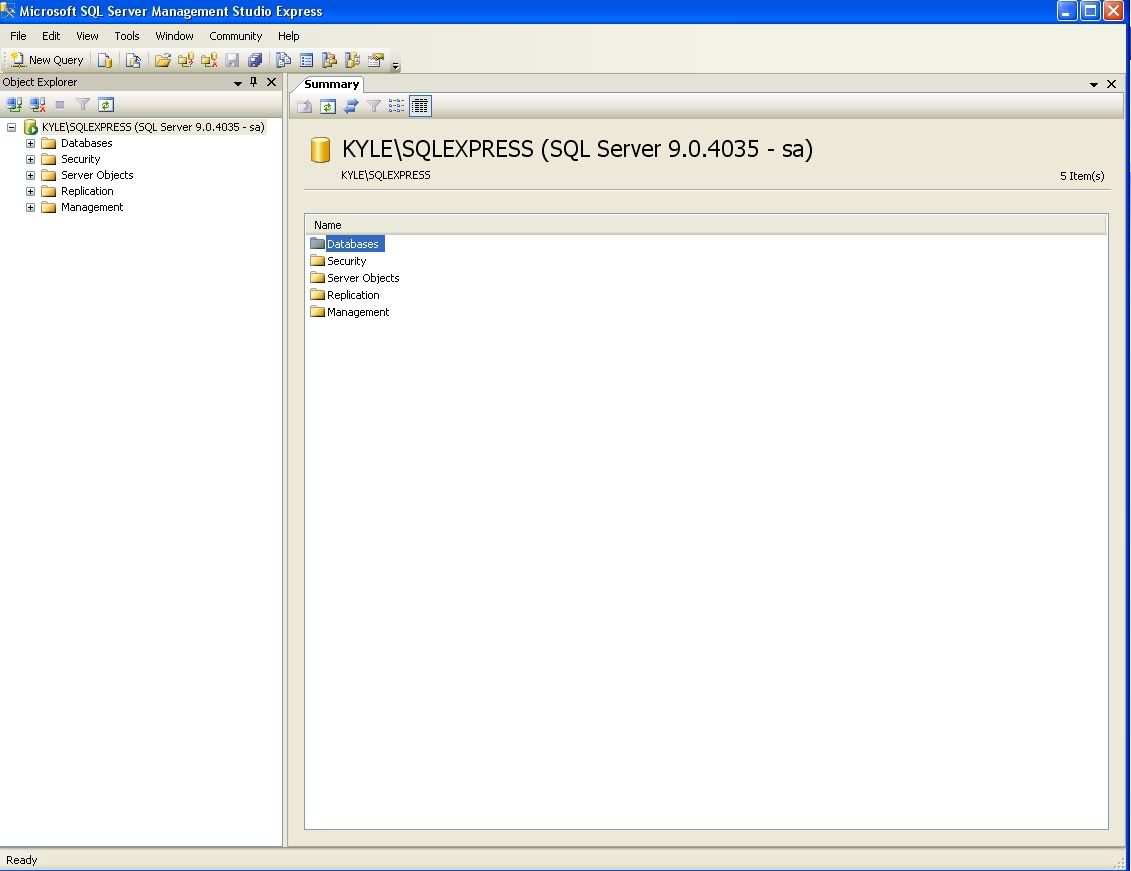This screenshot has width=1131, height=871.
Task: Click the New Query toolbar button
Action: pyautogui.click(x=47, y=60)
